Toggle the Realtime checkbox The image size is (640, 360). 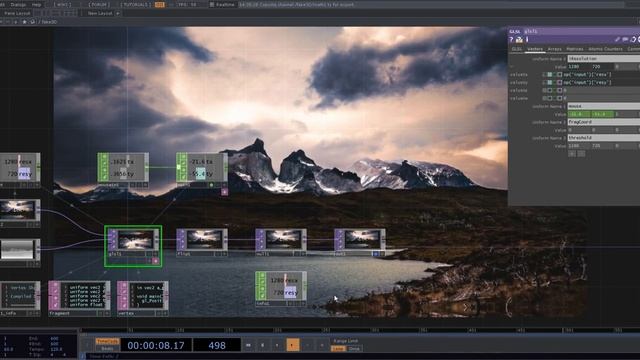click(x=211, y=4)
